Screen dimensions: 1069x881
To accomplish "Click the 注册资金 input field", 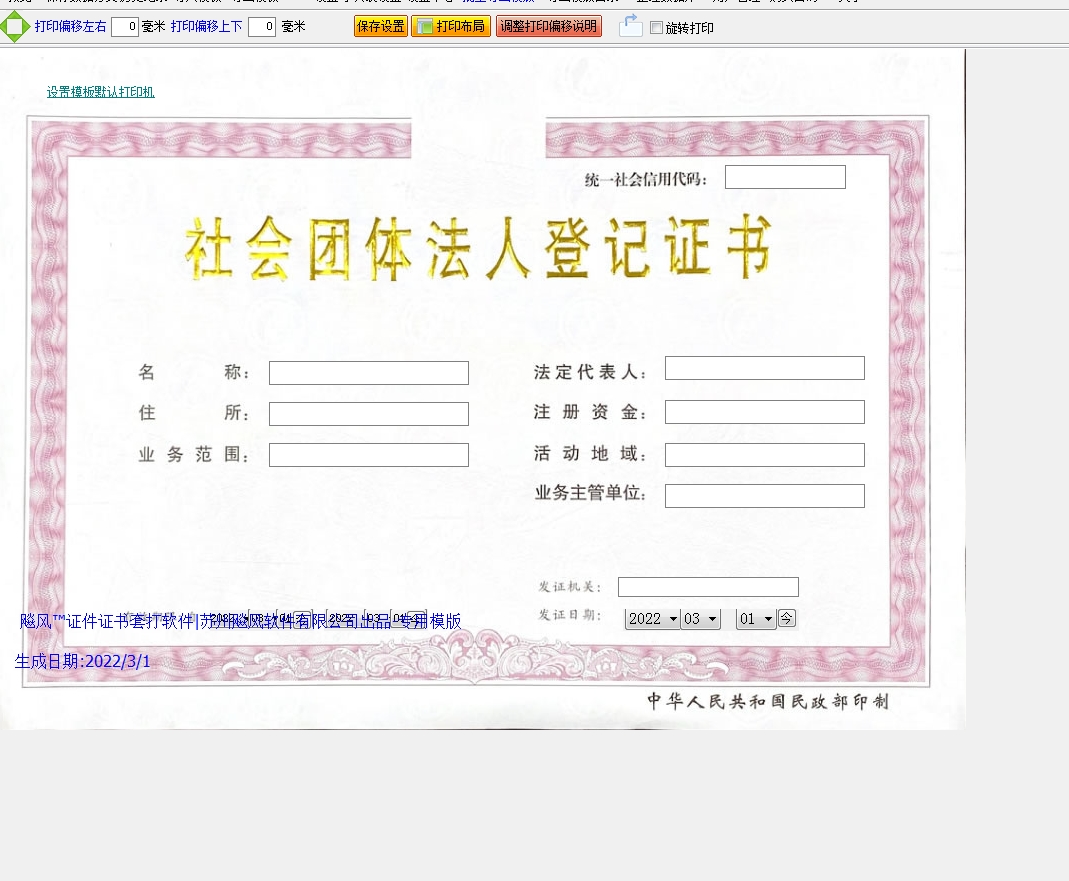I will pyautogui.click(x=764, y=412).
